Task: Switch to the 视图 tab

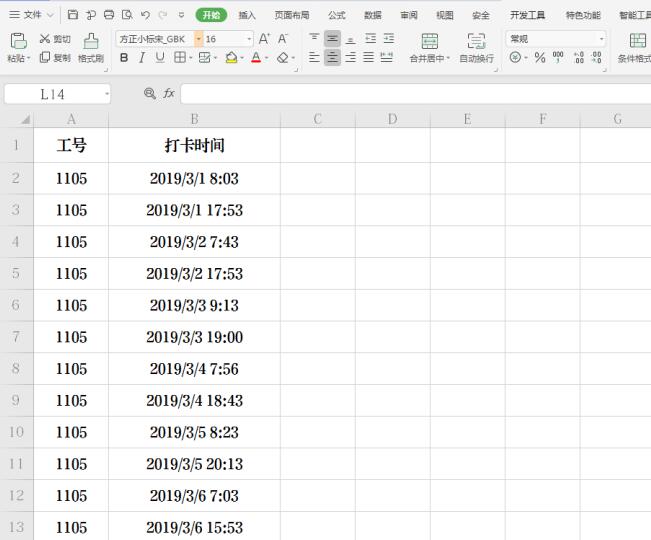Action: (445, 15)
